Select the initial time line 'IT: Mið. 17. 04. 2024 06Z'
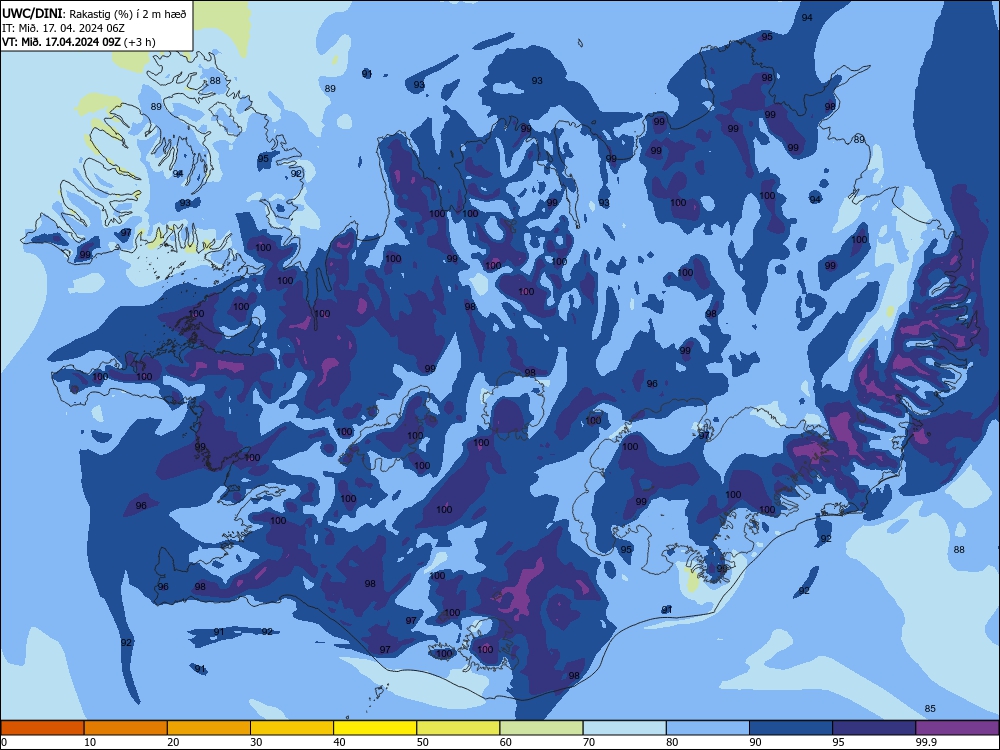This screenshot has height=750, width=1000. [x=63, y=28]
